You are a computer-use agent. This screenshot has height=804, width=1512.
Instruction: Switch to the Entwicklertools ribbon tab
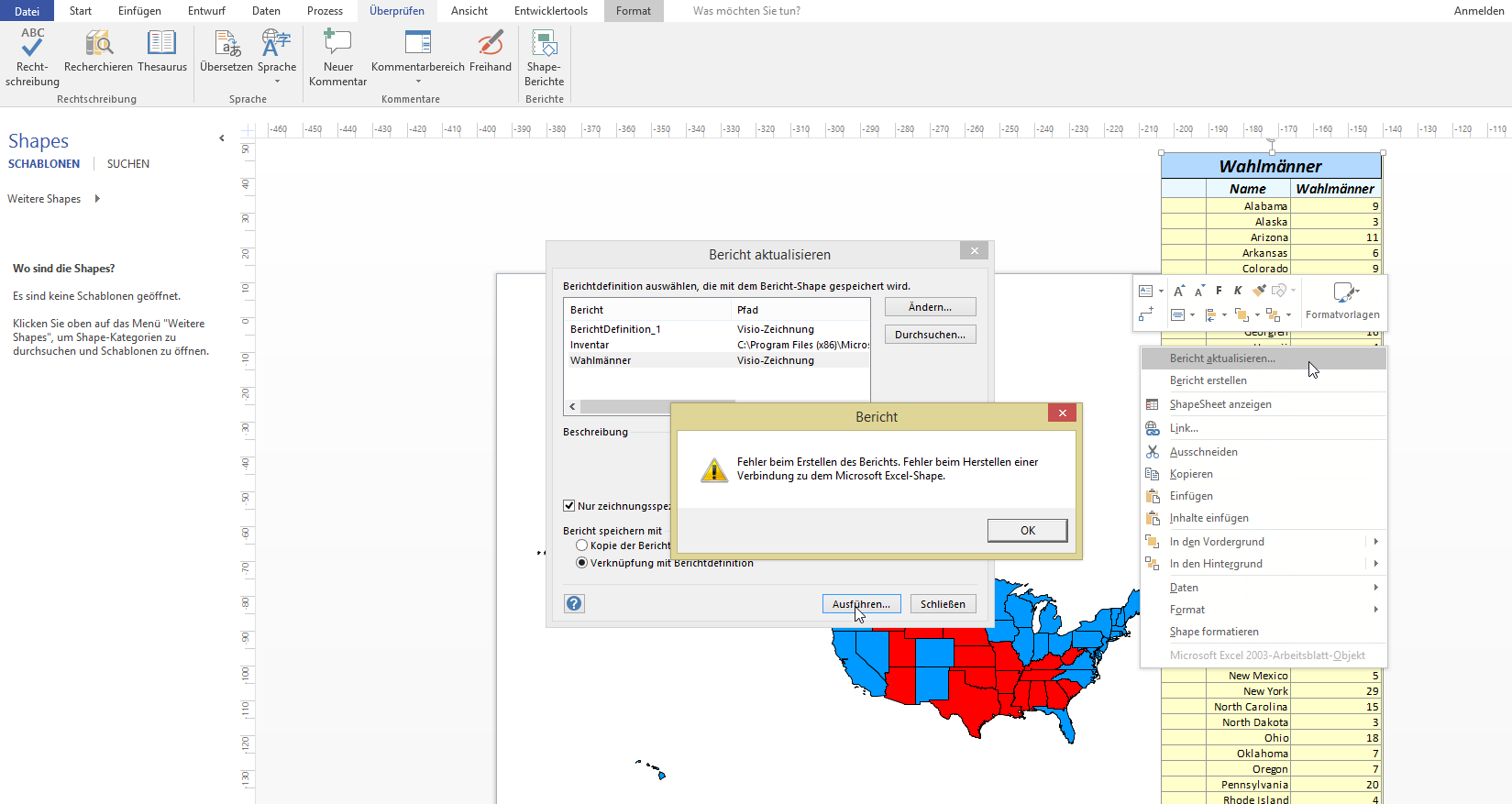550,11
